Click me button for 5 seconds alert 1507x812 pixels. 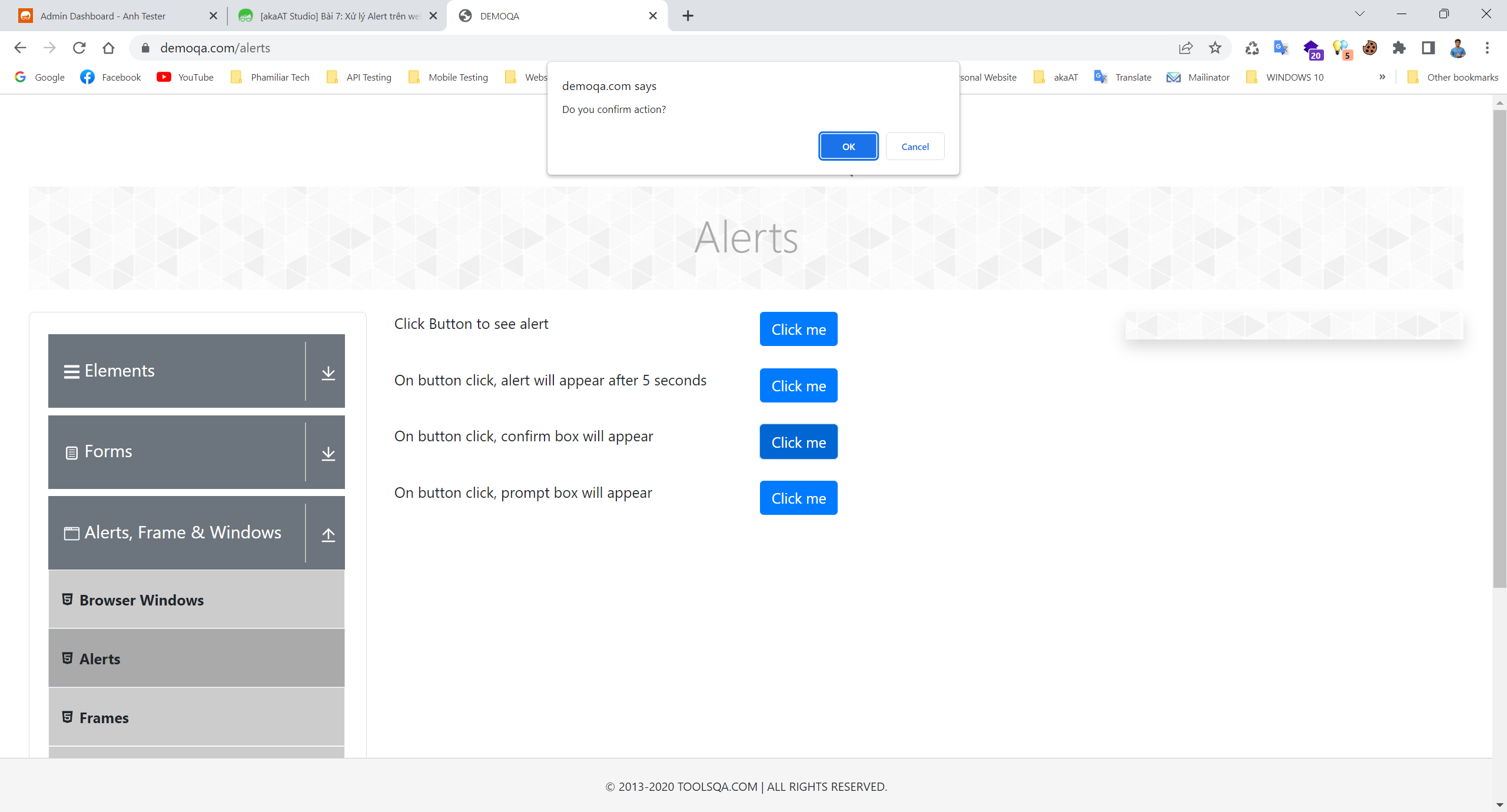pyautogui.click(x=799, y=385)
